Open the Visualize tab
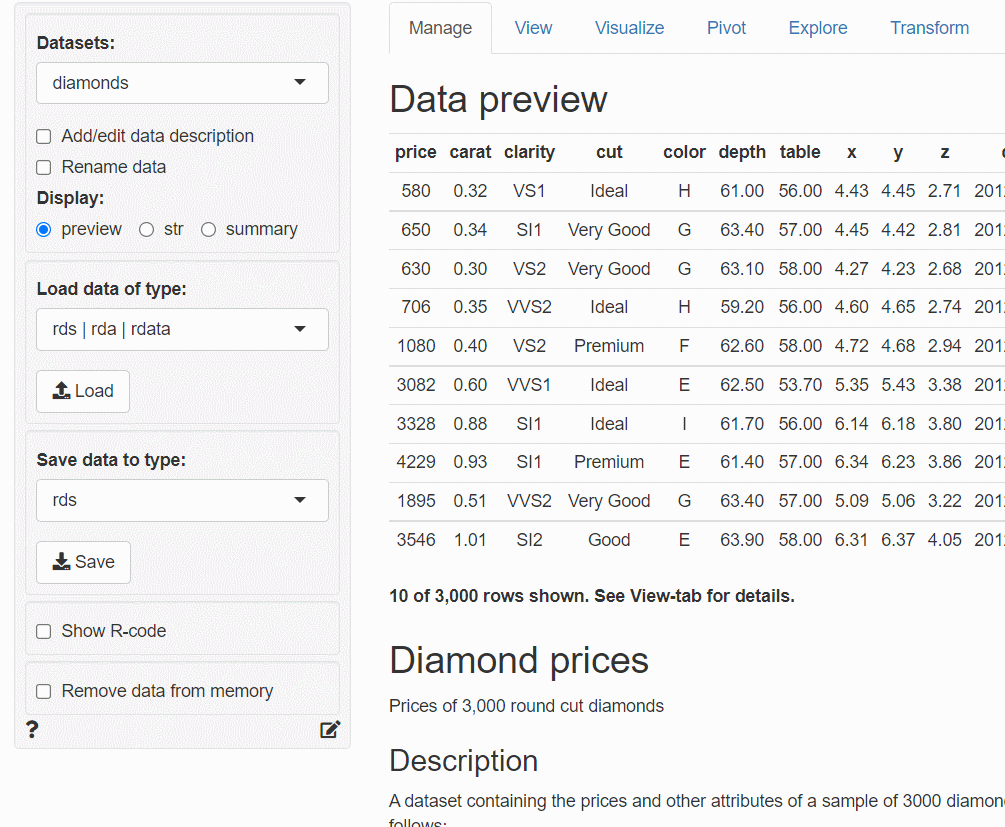The width and height of the screenshot is (1005, 827). (629, 28)
